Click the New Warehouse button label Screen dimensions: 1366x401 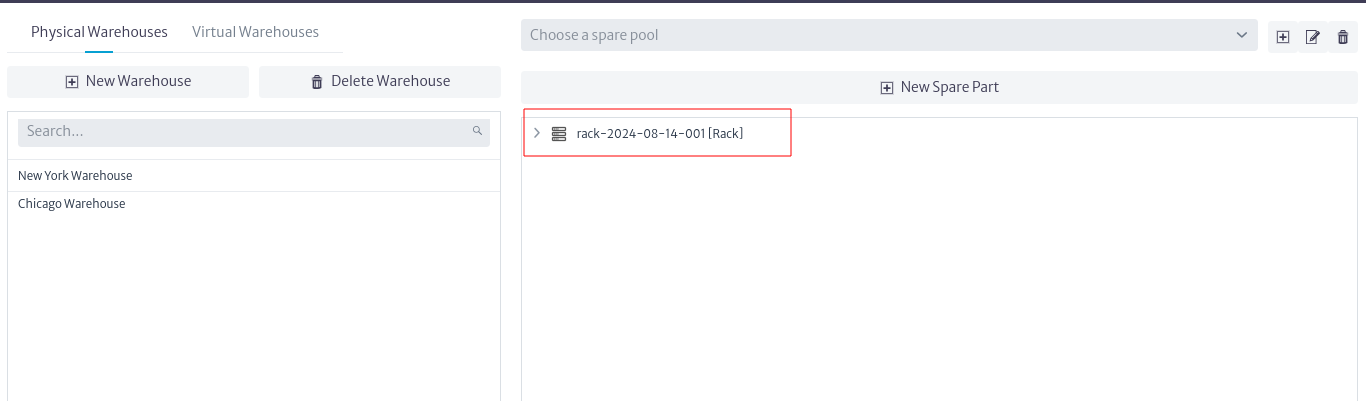(138, 81)
